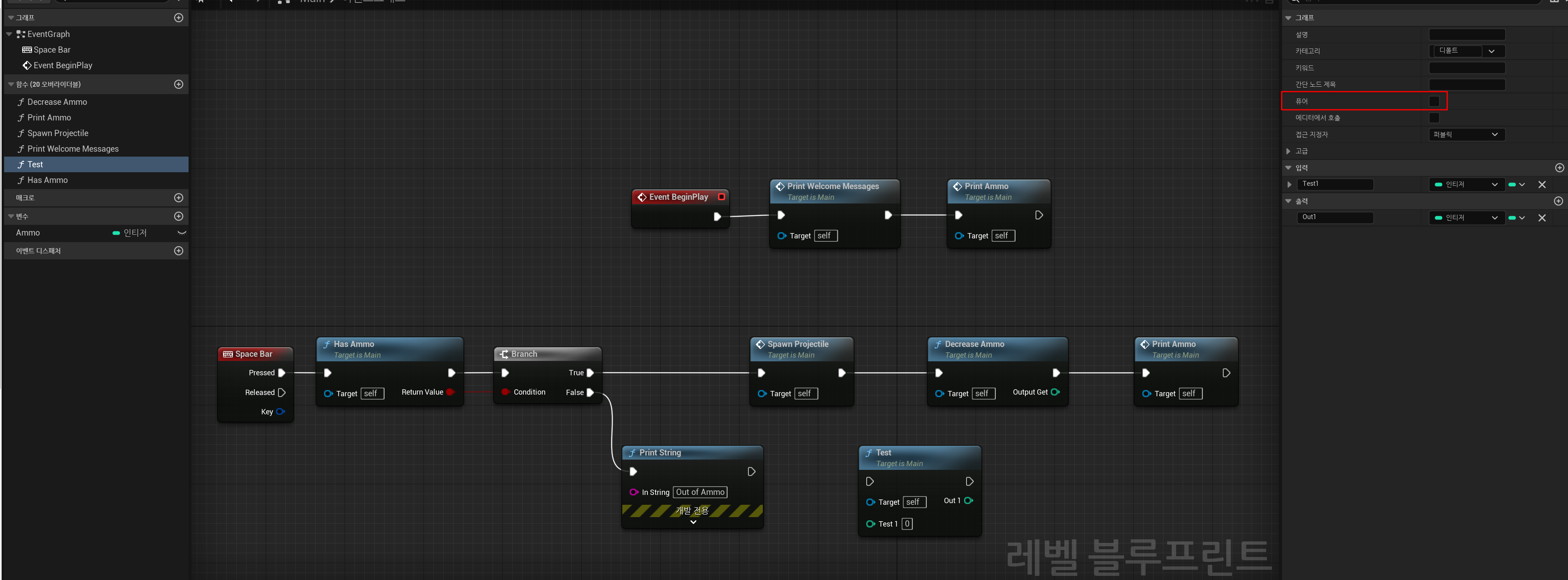Add a new variable with plus icon
Viewport: 1568px width, 580px height.
coord(178,216)
